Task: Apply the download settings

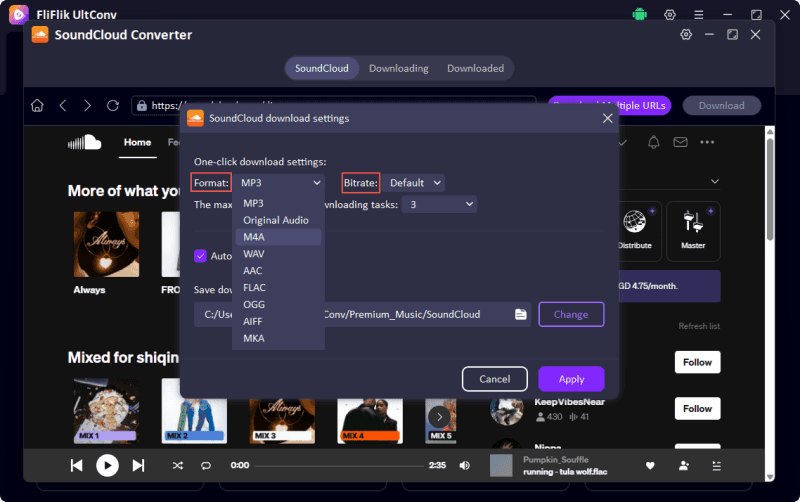Action: 571,379
